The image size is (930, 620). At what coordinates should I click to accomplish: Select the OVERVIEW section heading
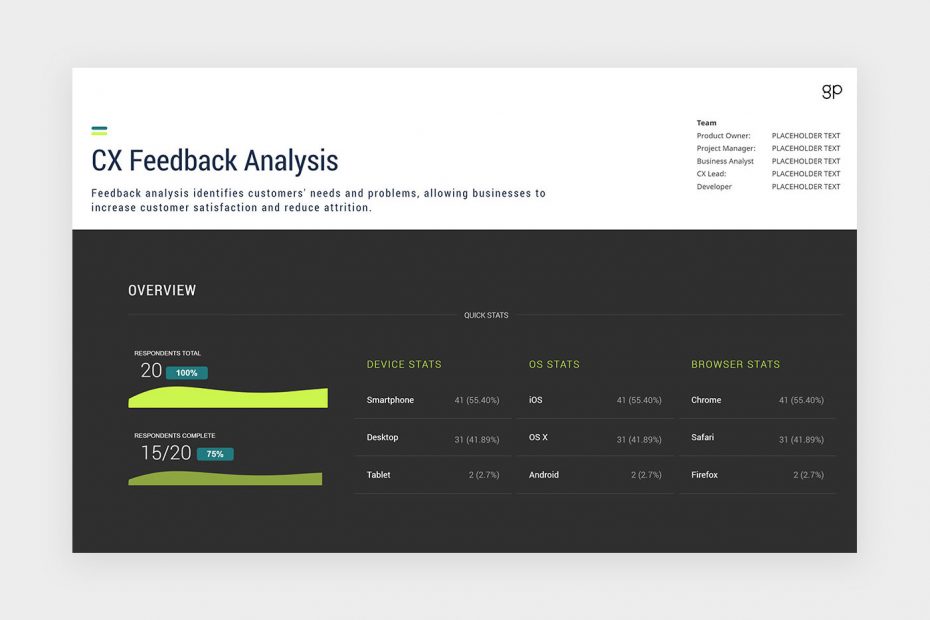point(162,290)
